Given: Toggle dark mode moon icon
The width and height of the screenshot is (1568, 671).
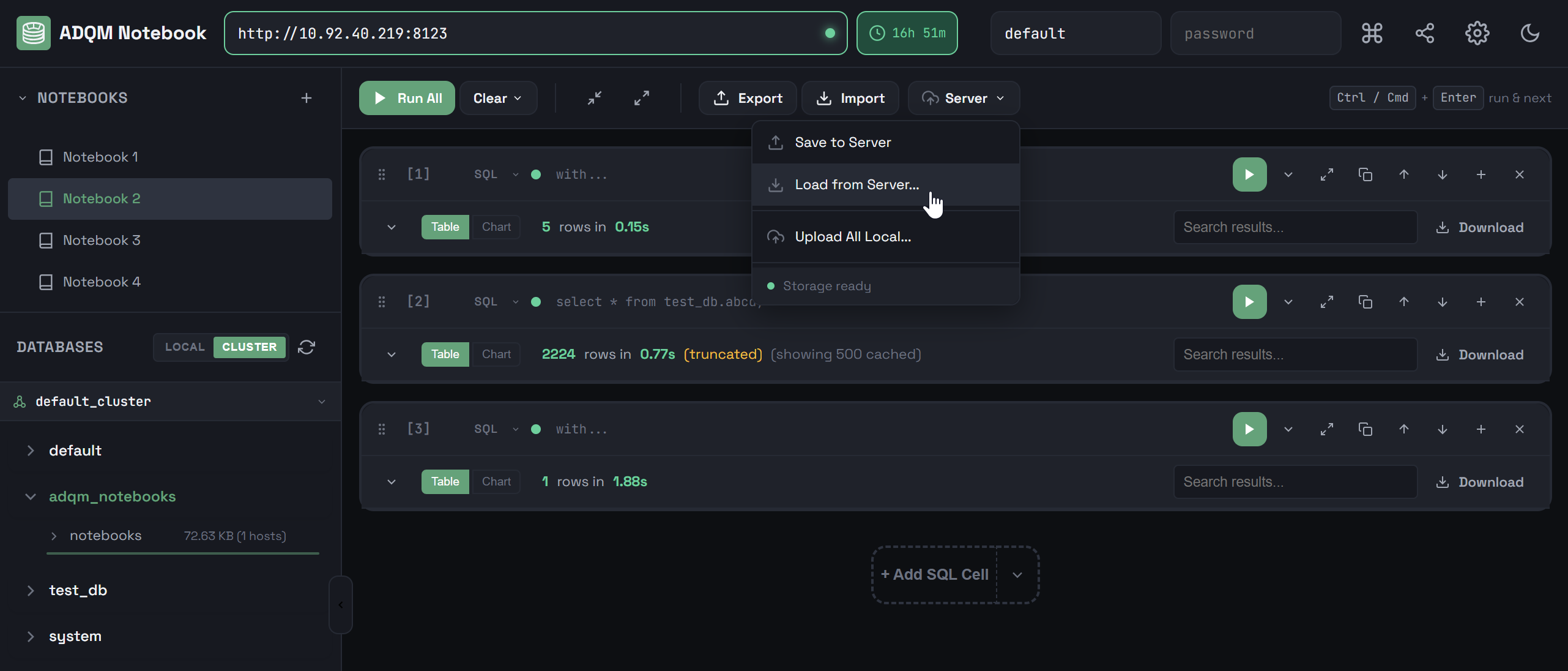Looking at the screenshot, I should (x=1529, y=33).
